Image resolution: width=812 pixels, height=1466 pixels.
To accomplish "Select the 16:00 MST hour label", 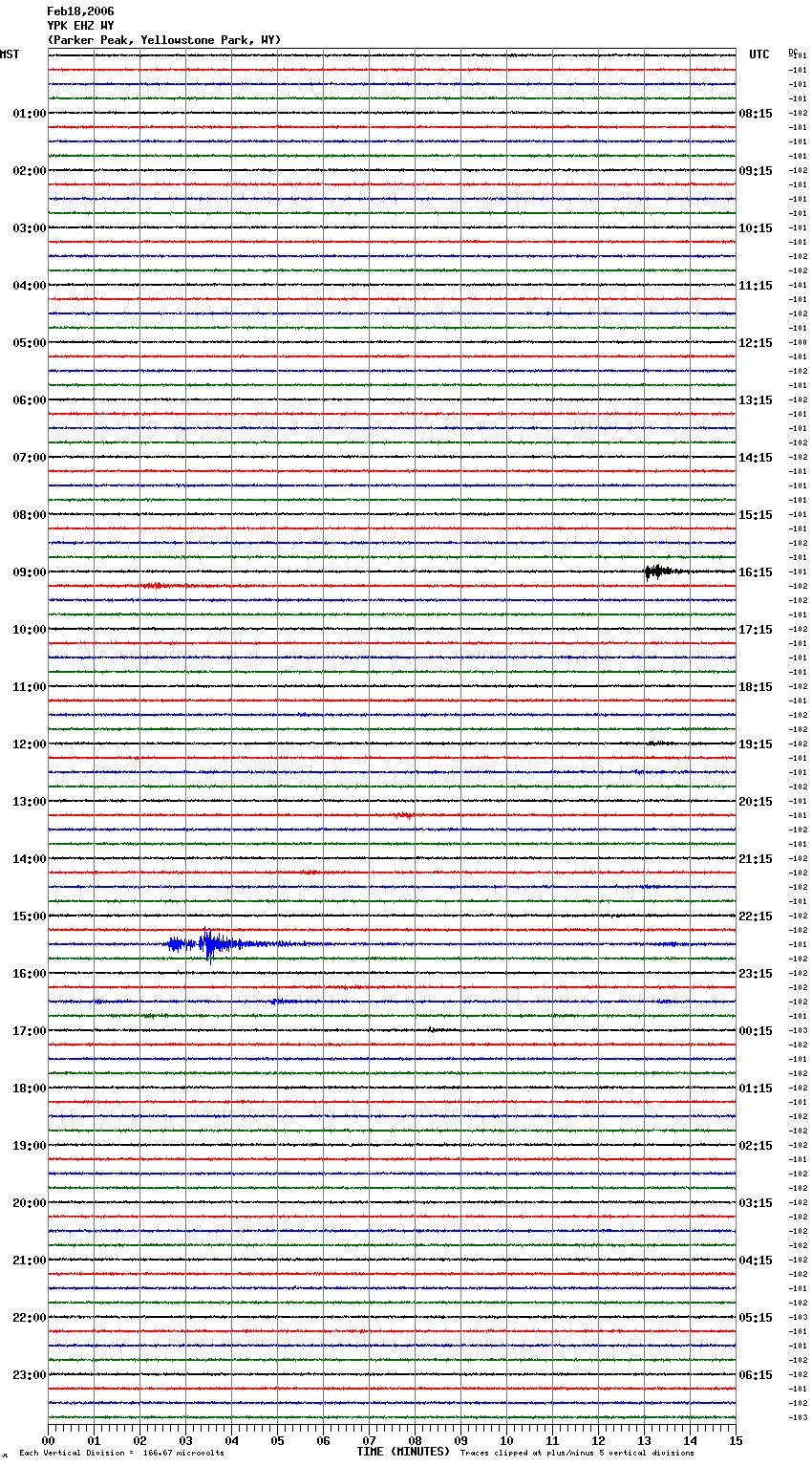I will 30,974.
